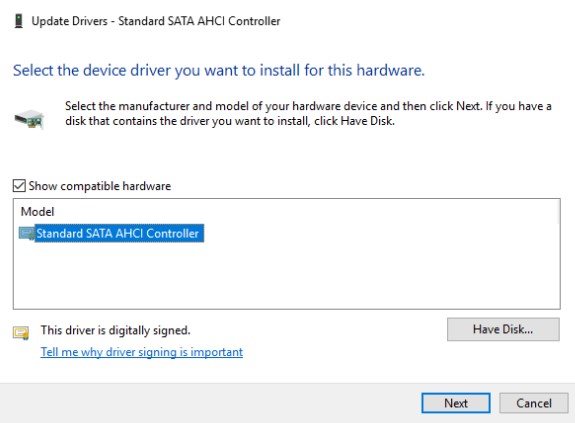Click the blue 'Select the device driver' heading
The height and width of the screenshot is (423, 575).
[x=219, y=70]
